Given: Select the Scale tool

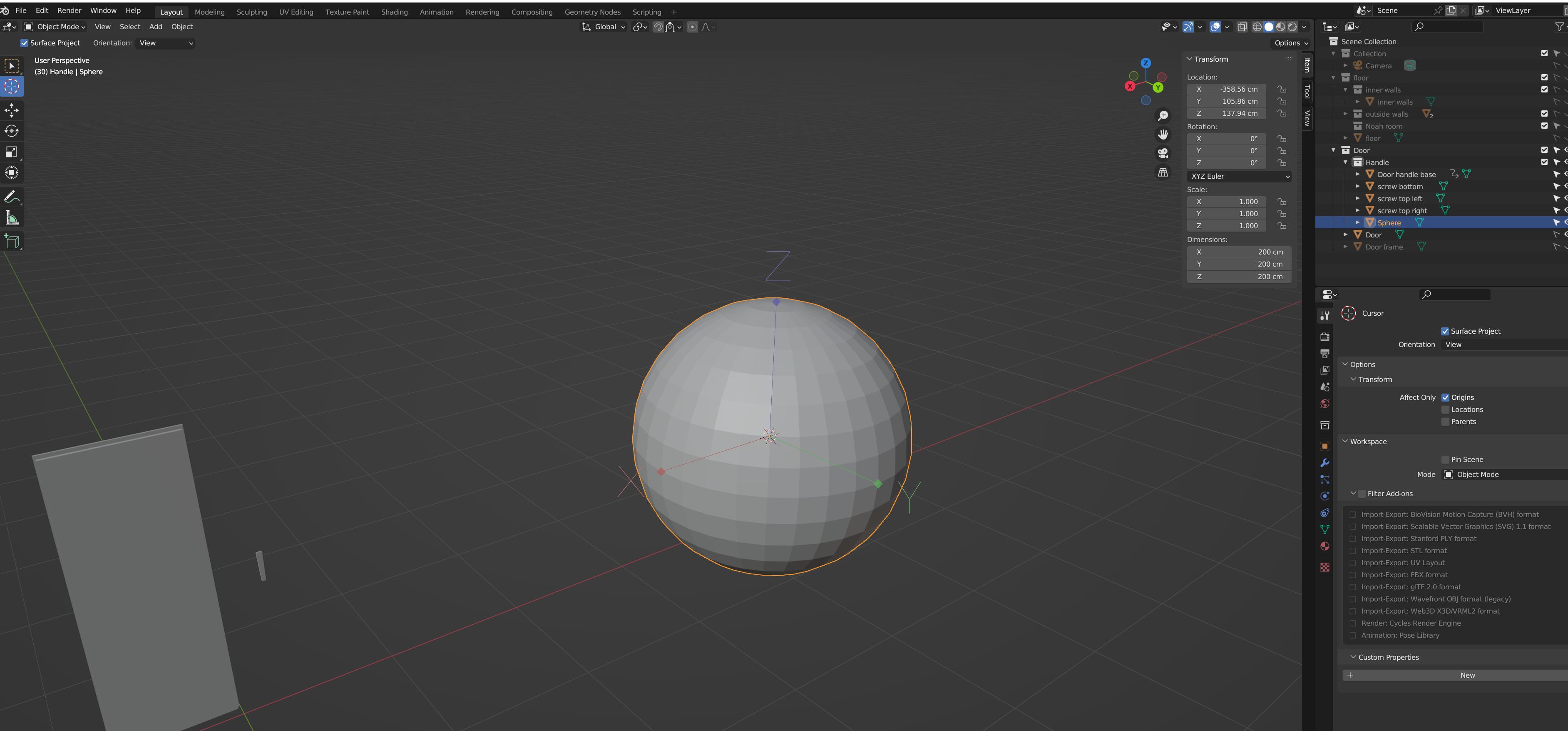Looking at the screenshot, I should pos(12,152).
